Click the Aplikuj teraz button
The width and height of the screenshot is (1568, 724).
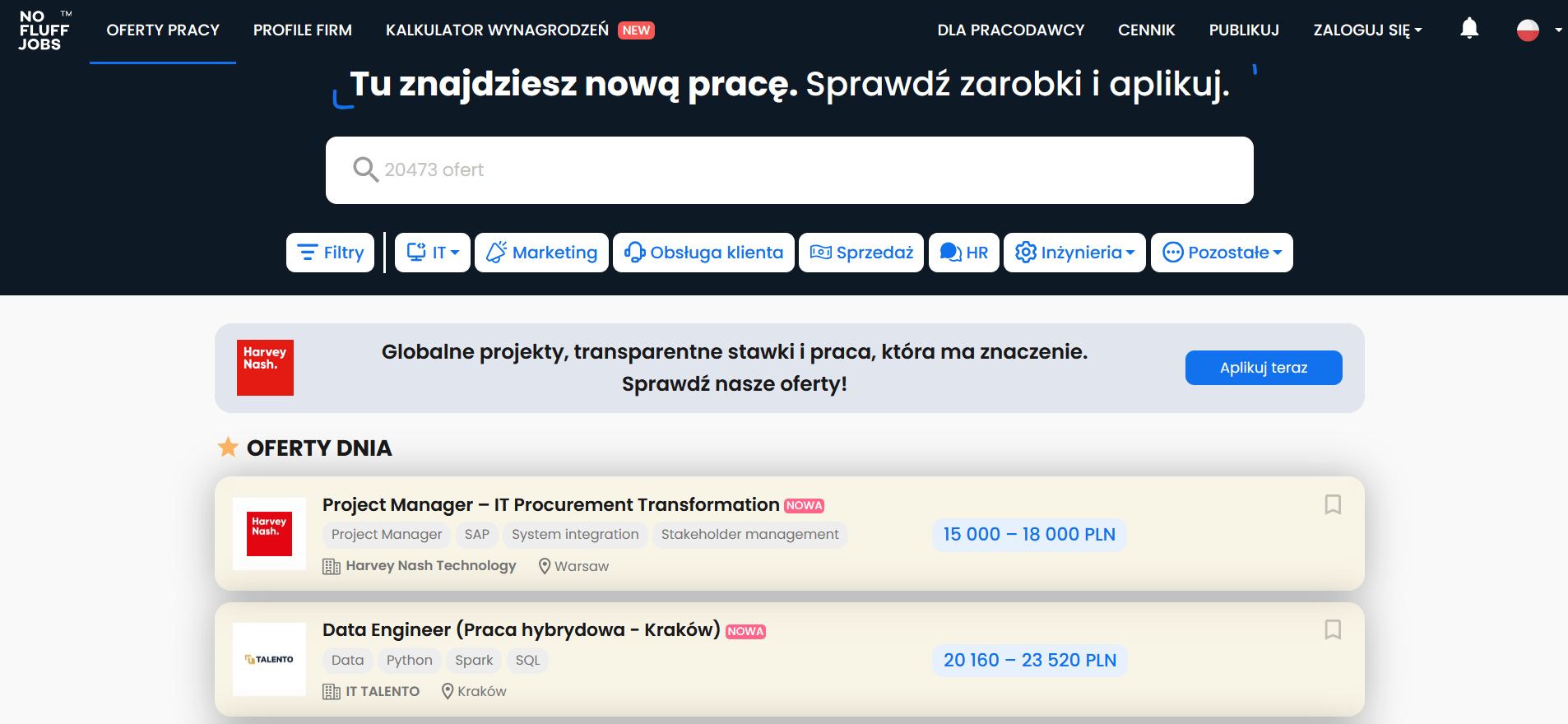coord(1264,368)
